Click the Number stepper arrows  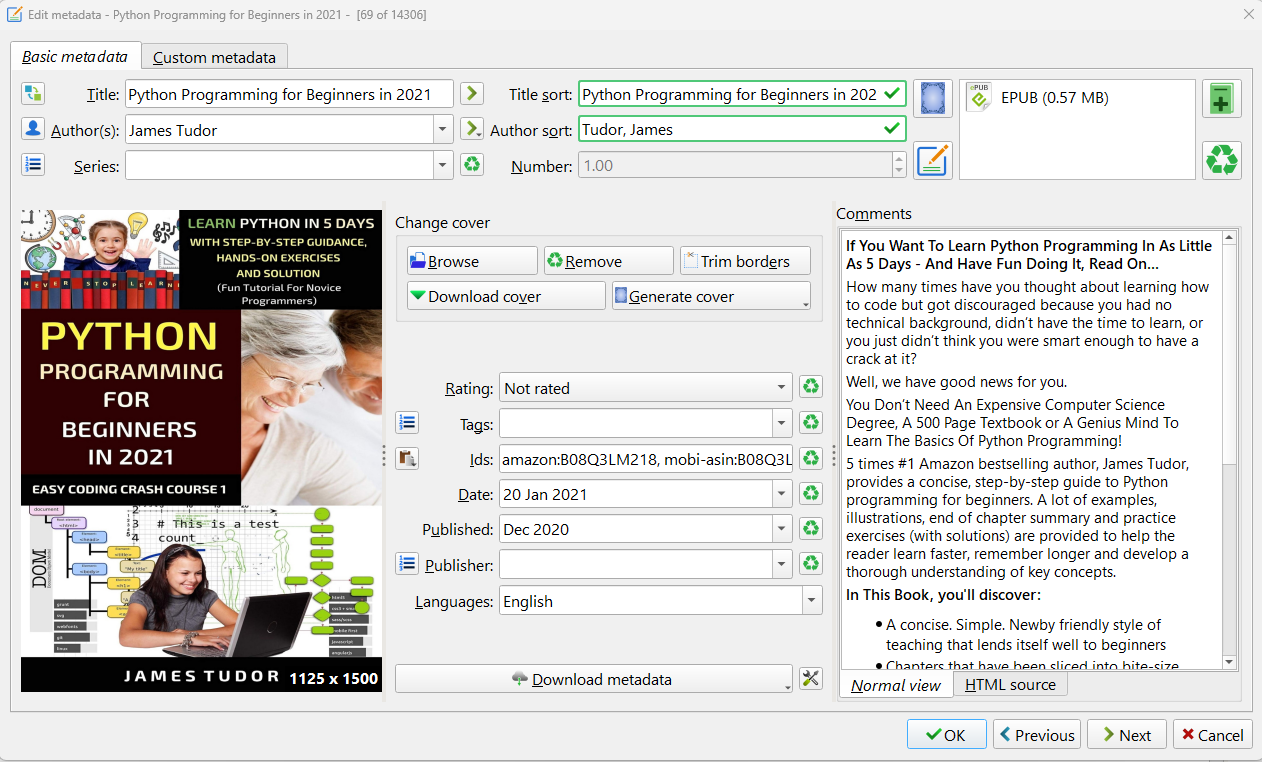(x=899, y=165)
